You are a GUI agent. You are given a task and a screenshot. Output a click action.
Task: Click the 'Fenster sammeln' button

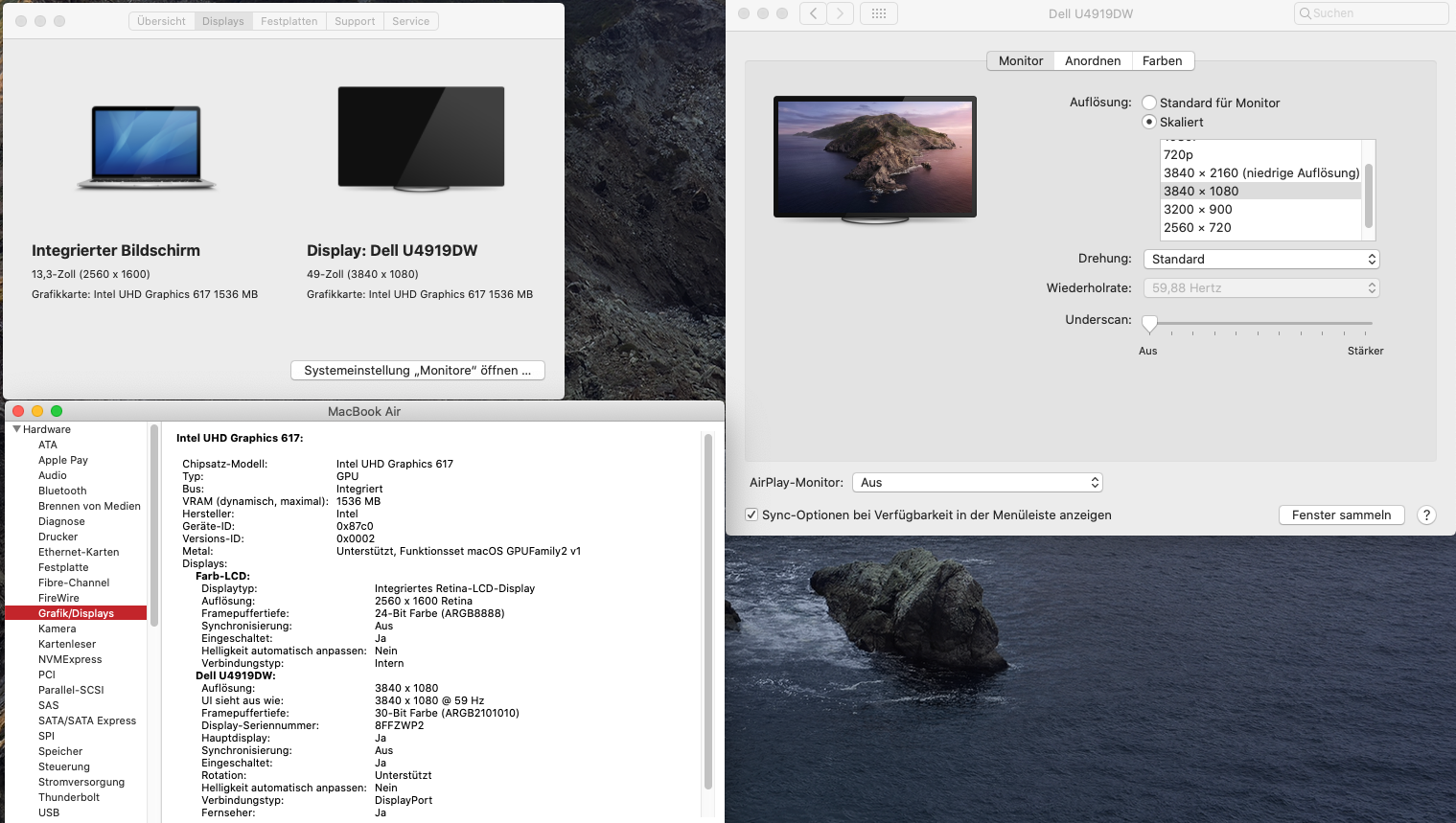point(1342,515)
